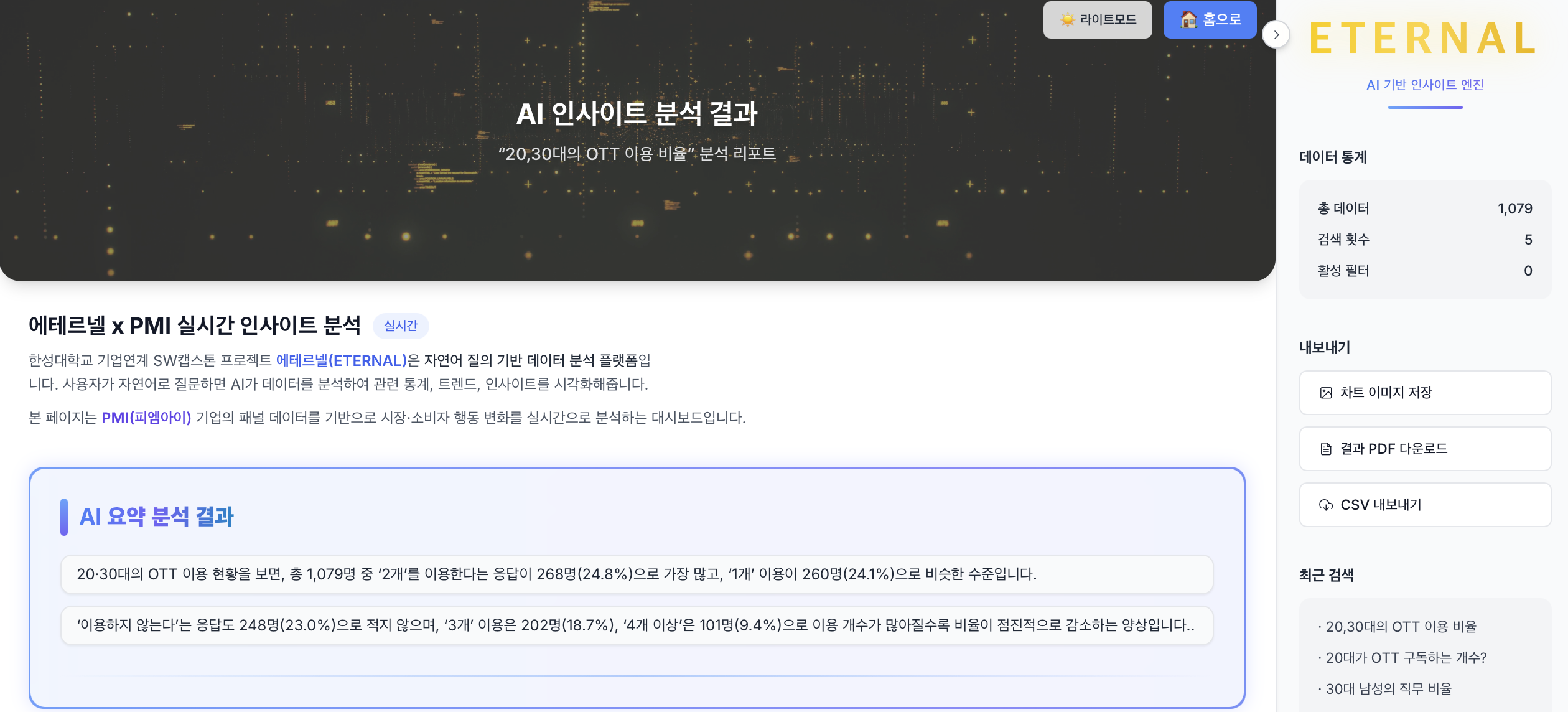The image size is (1568, 712).
Task: Click the house icon in 홈으로
Action: tap(1188, 19)
